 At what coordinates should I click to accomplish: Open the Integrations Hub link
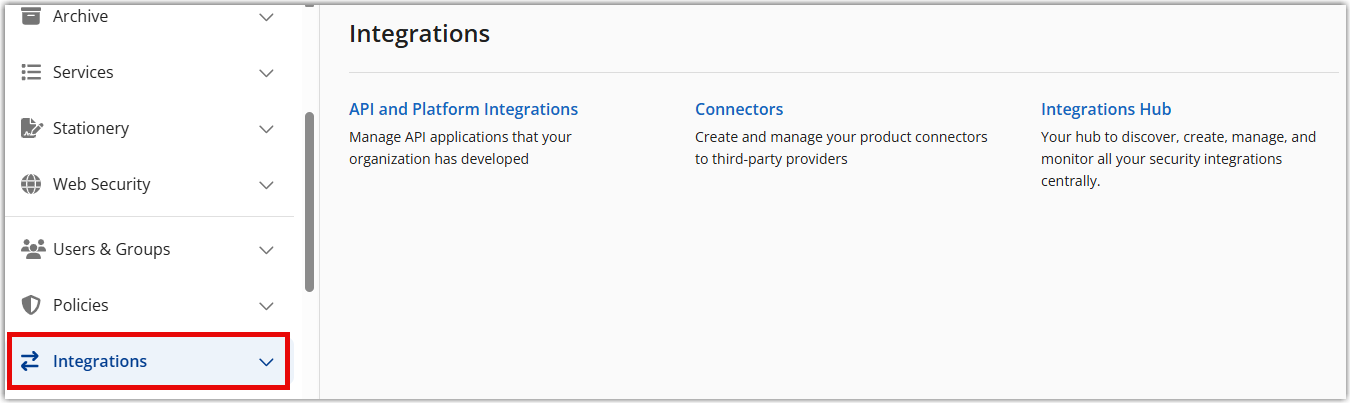coord(1105,109)
